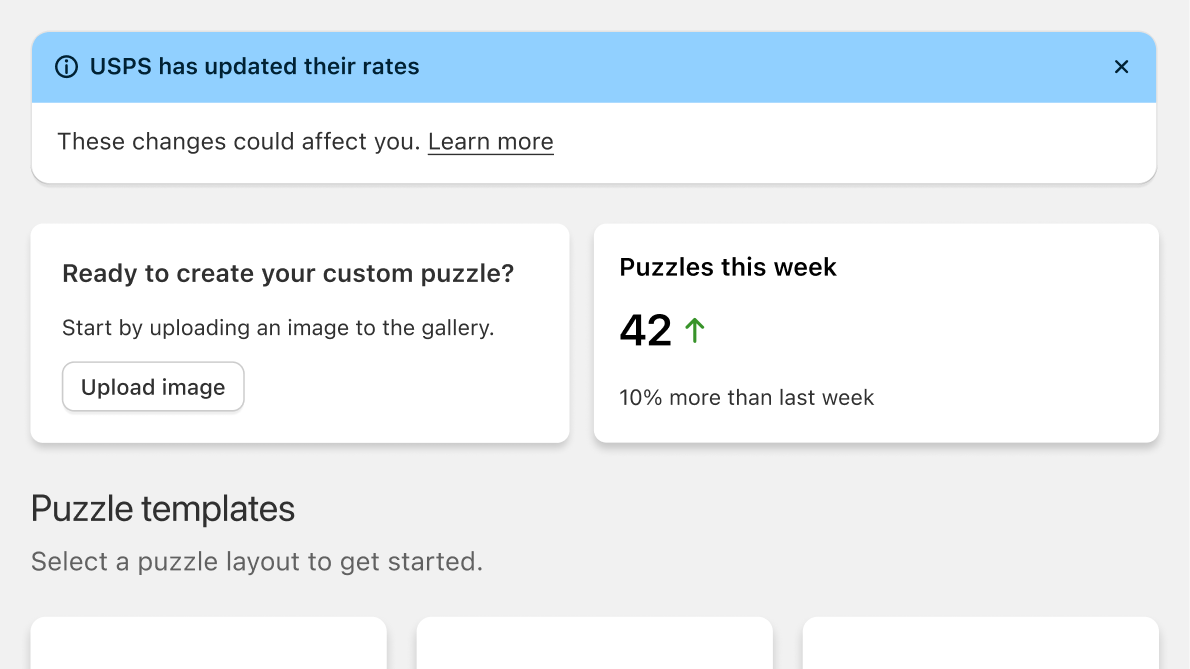Click "Ready to create your custom puzzle?" heading
The height and width of the screenshot is (669, 1190).
coord(288,273)
